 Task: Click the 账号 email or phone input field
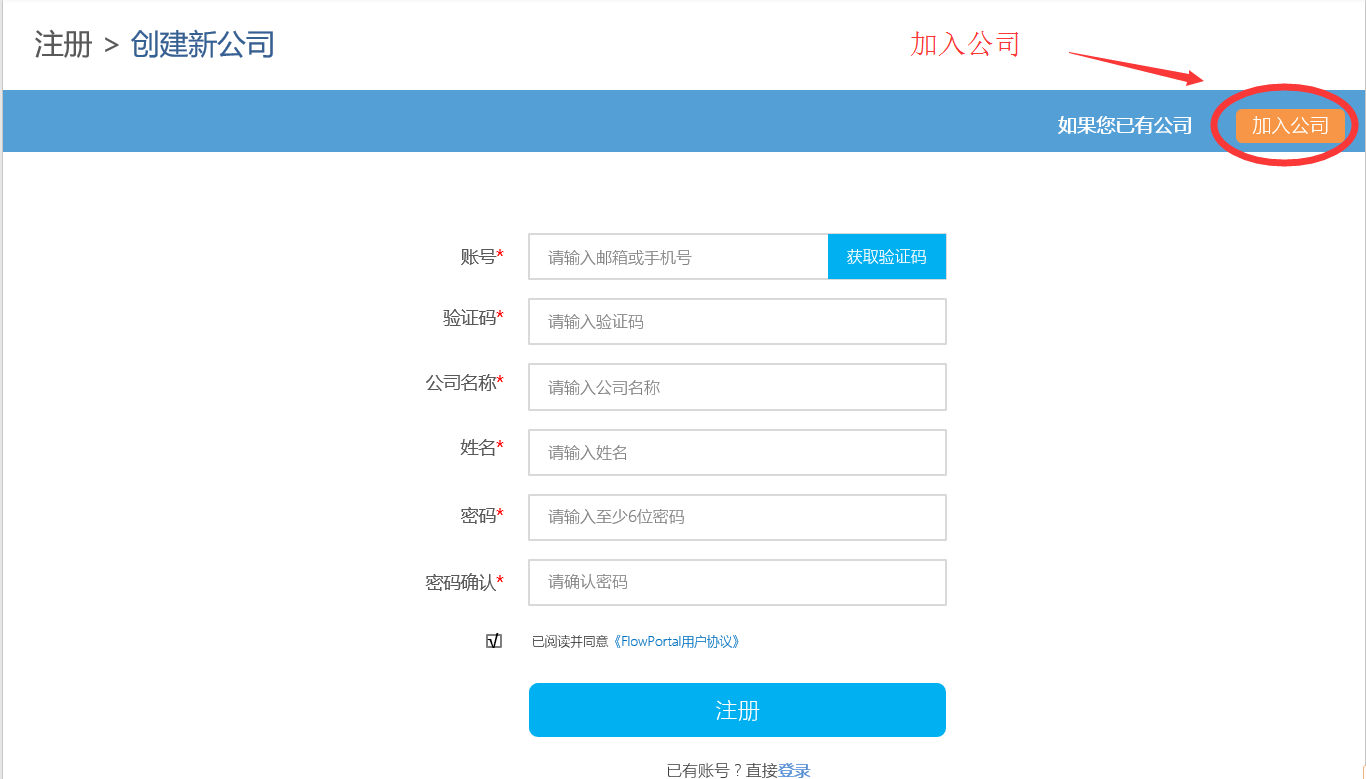(x=678, y=257)
